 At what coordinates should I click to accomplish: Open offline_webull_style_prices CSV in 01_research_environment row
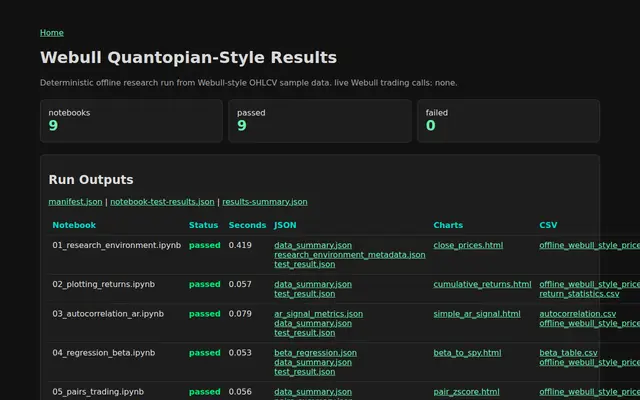pyautogui.click(x=589, y=245)
